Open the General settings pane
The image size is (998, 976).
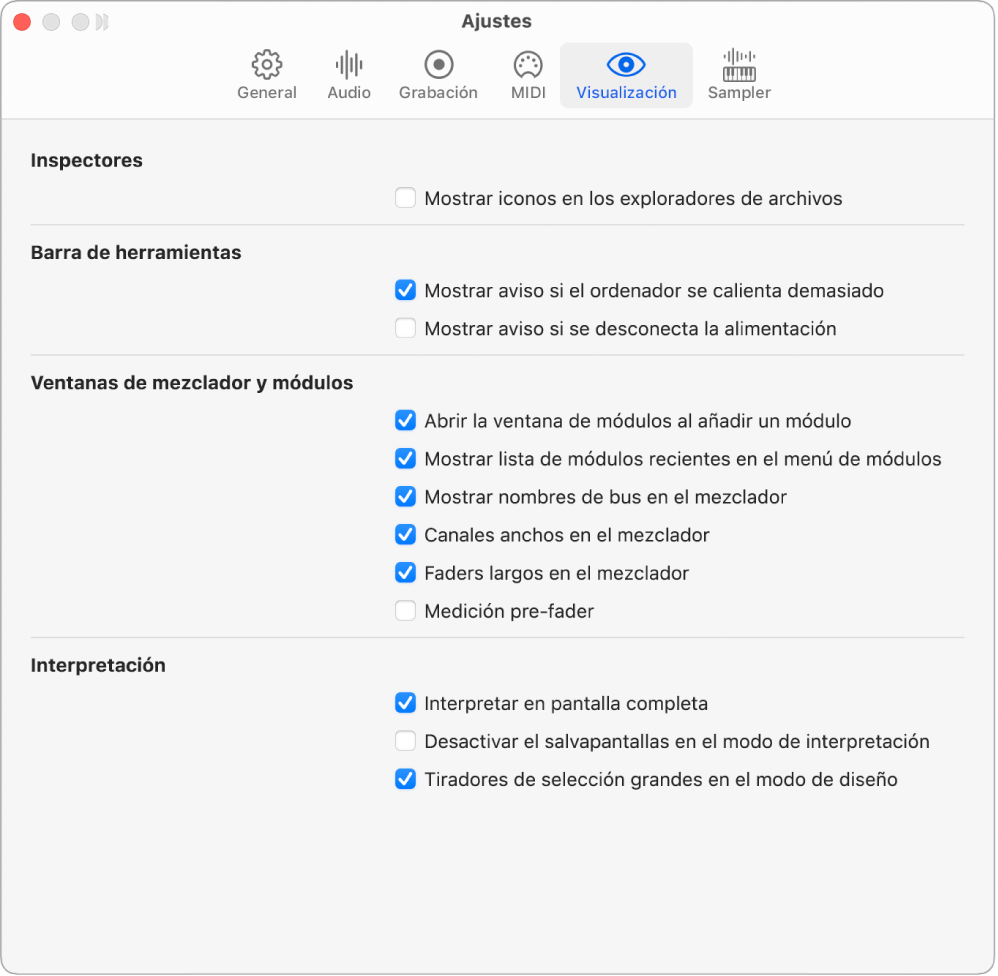pos(266,74)
